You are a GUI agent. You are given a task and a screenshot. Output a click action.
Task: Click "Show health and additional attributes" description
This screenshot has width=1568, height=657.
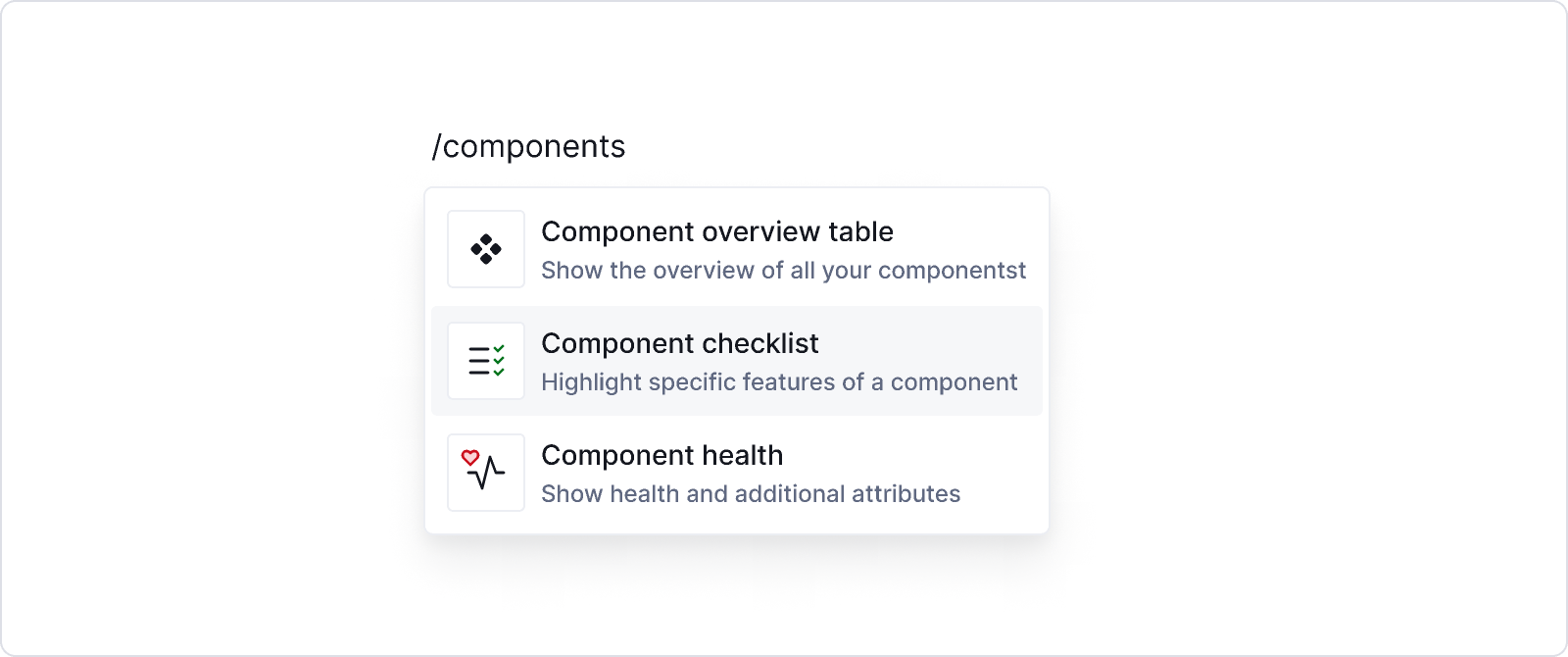coord(751,494)
